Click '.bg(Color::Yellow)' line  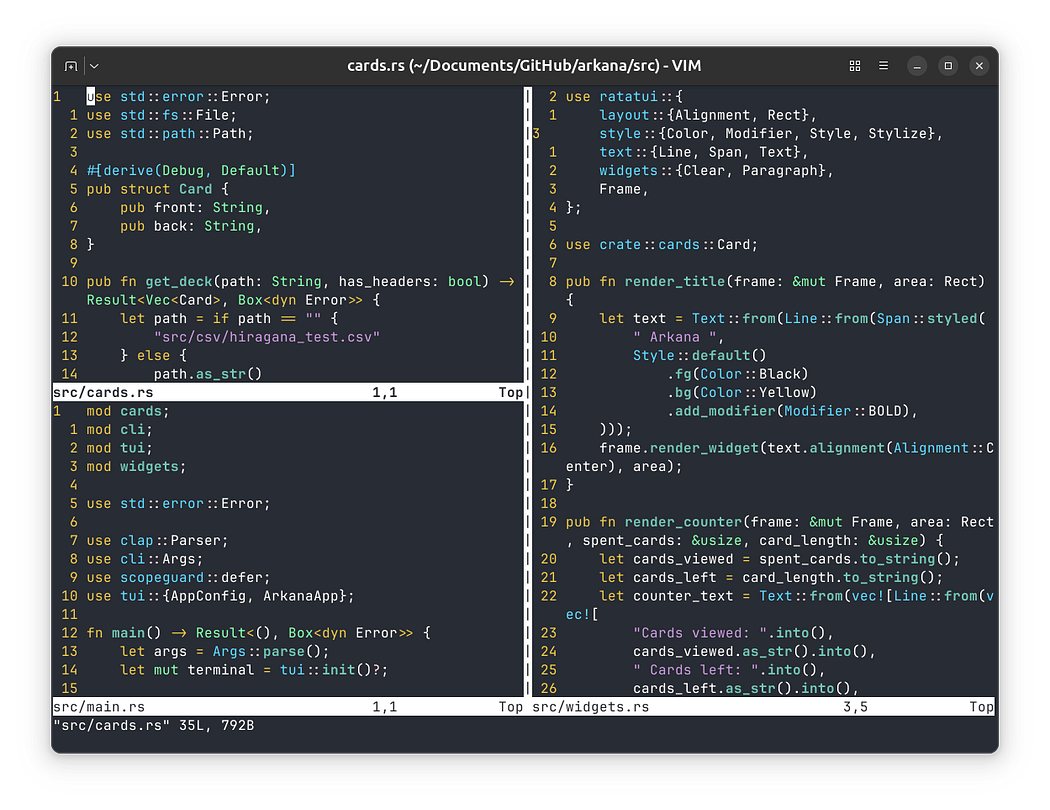[x=741, y=392]
